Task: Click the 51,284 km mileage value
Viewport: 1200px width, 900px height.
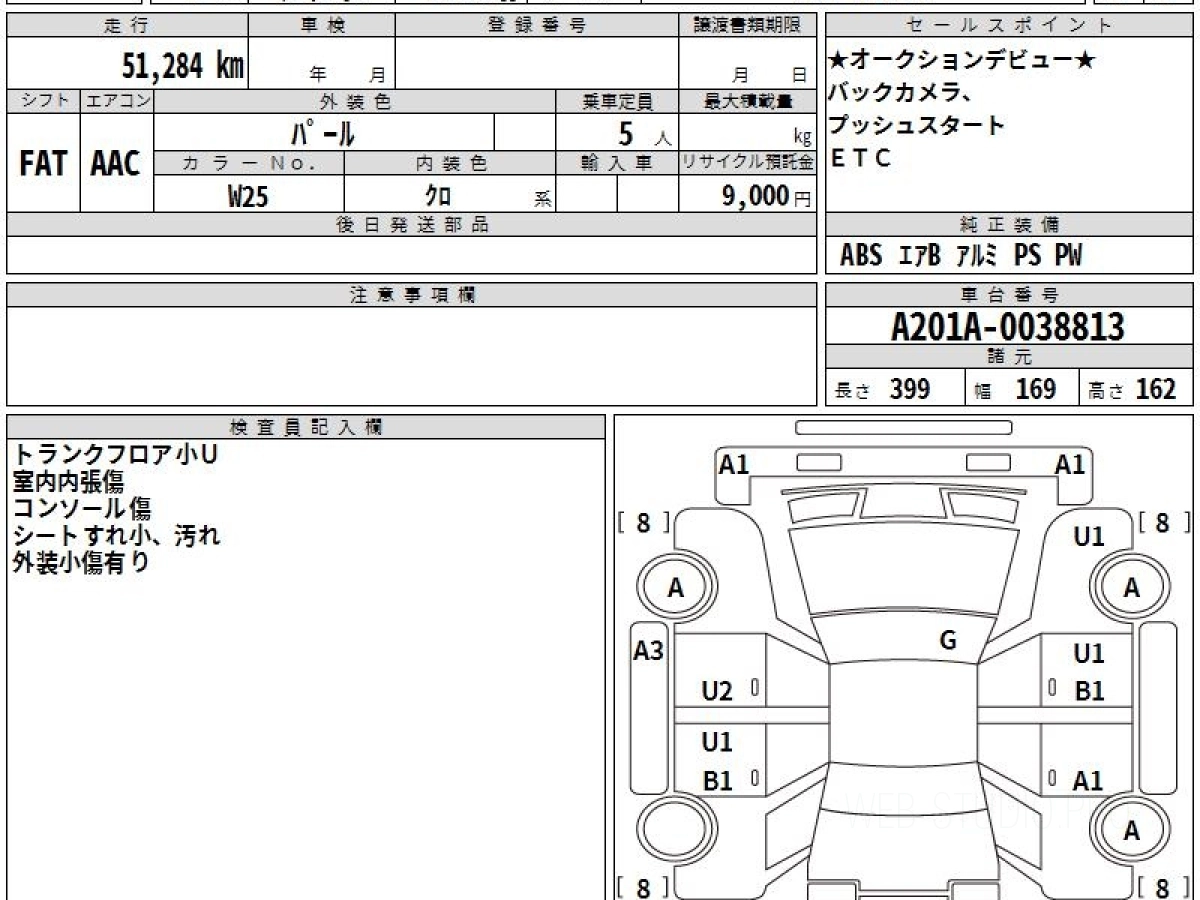Action: coord(183,66)
